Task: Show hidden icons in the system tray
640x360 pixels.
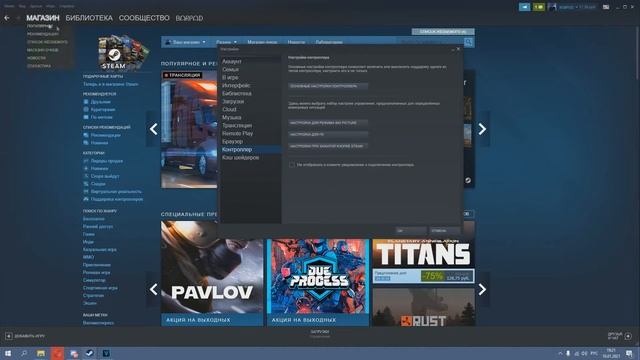Action: (x=560, y=353)
